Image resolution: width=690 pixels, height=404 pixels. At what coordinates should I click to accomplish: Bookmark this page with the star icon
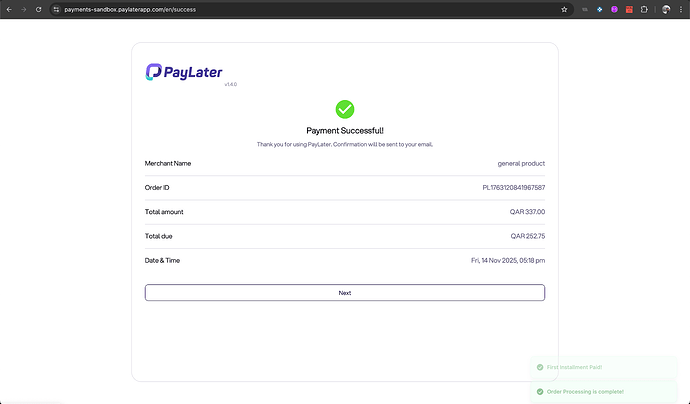(x=564, y=8)
